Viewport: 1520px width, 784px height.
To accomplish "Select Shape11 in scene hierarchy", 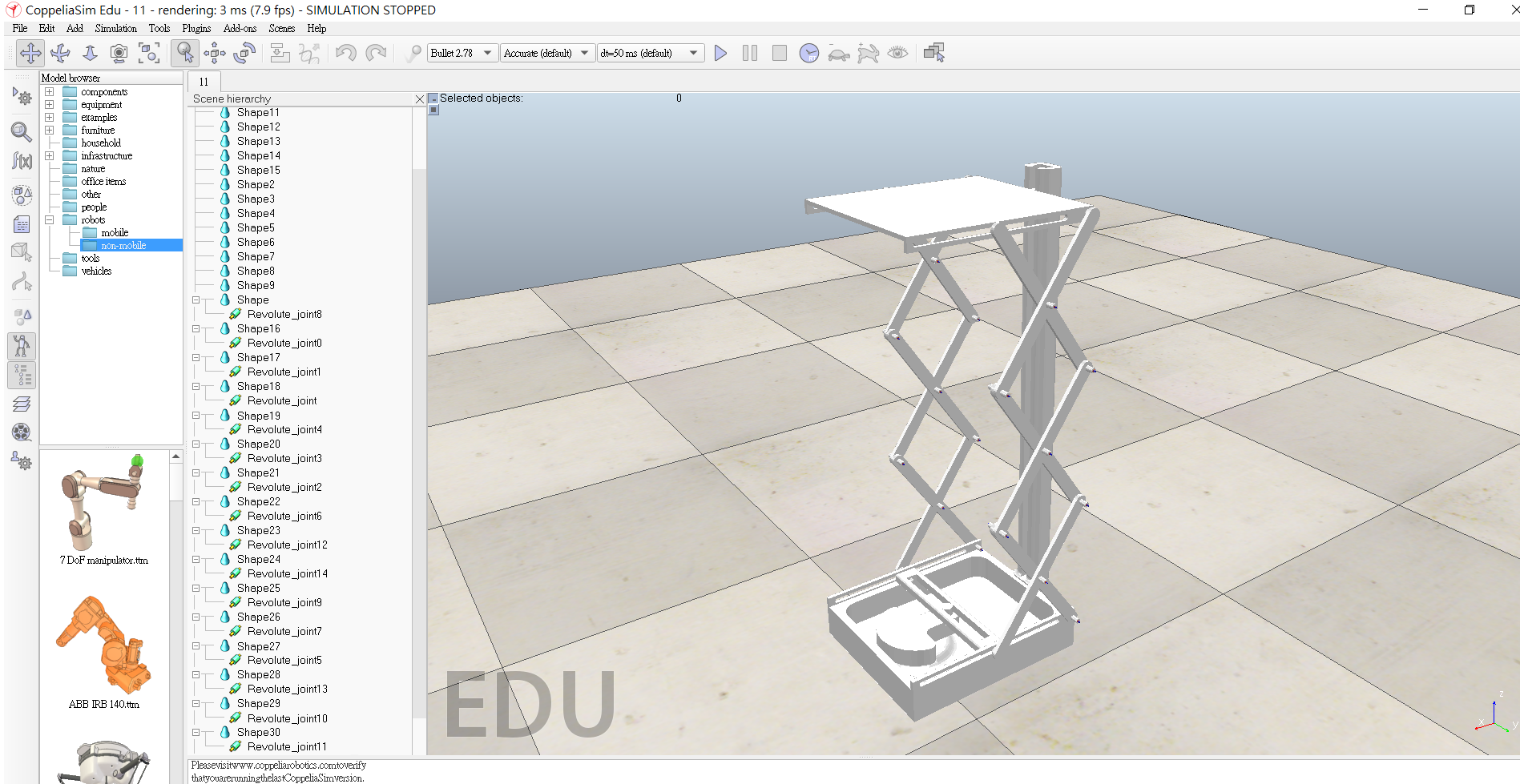I will (x=258, y=113).
